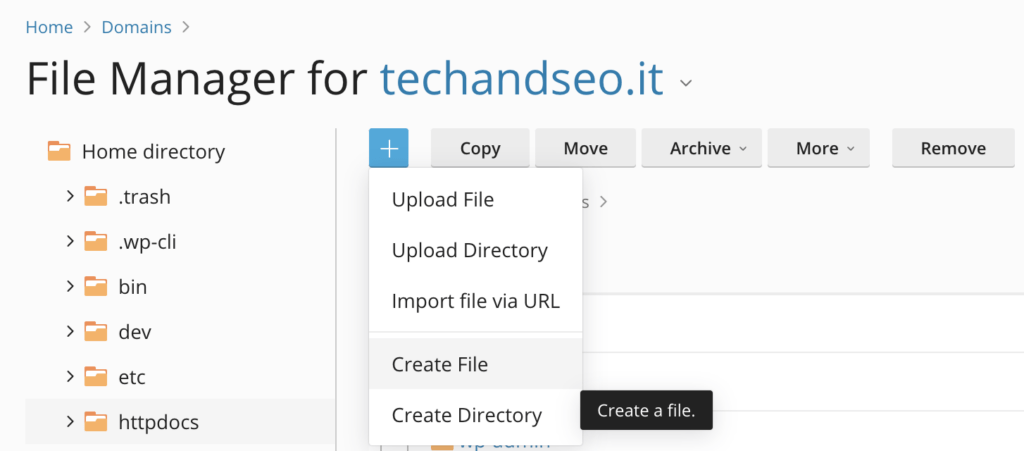Screen dimensions: 1024x451
Task: Select the httpdocs folder label
Action: click(x=159, y=422)
